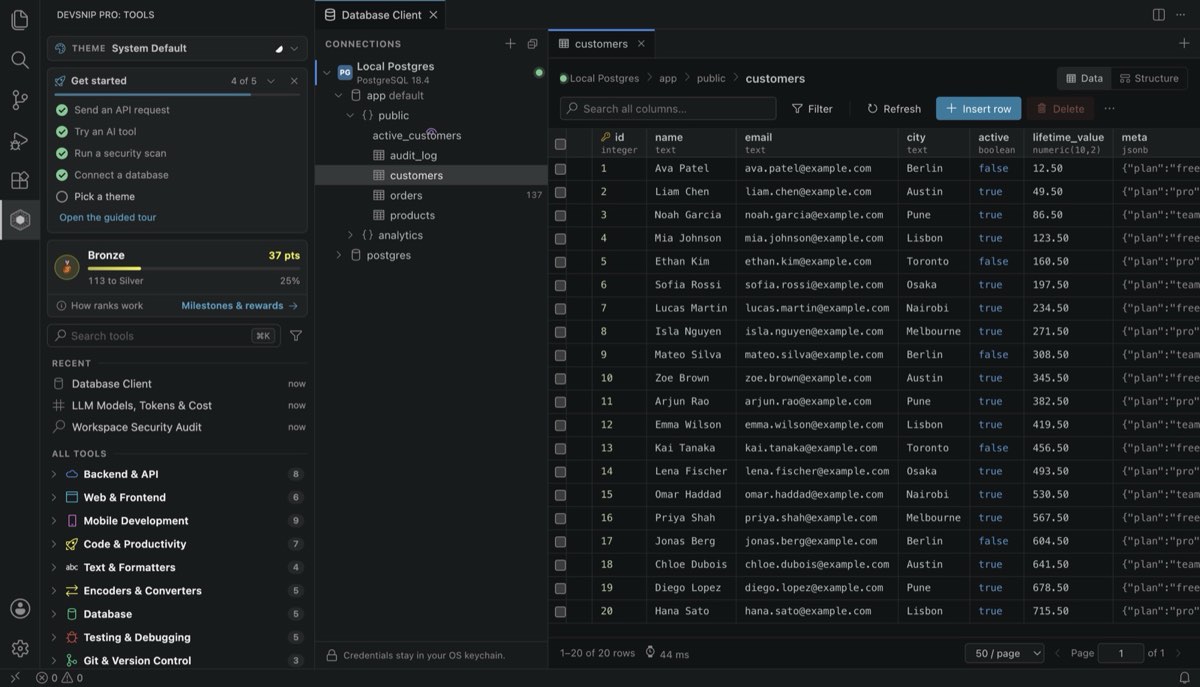Click the Search tools input field

point(164,336)
